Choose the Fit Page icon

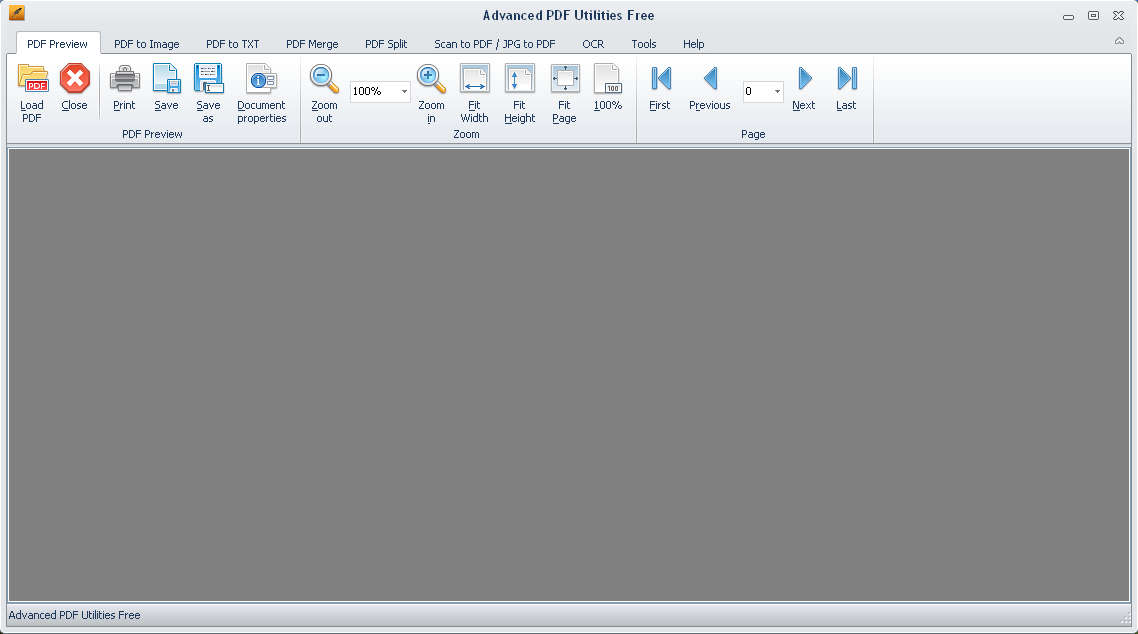coord(564,80)
